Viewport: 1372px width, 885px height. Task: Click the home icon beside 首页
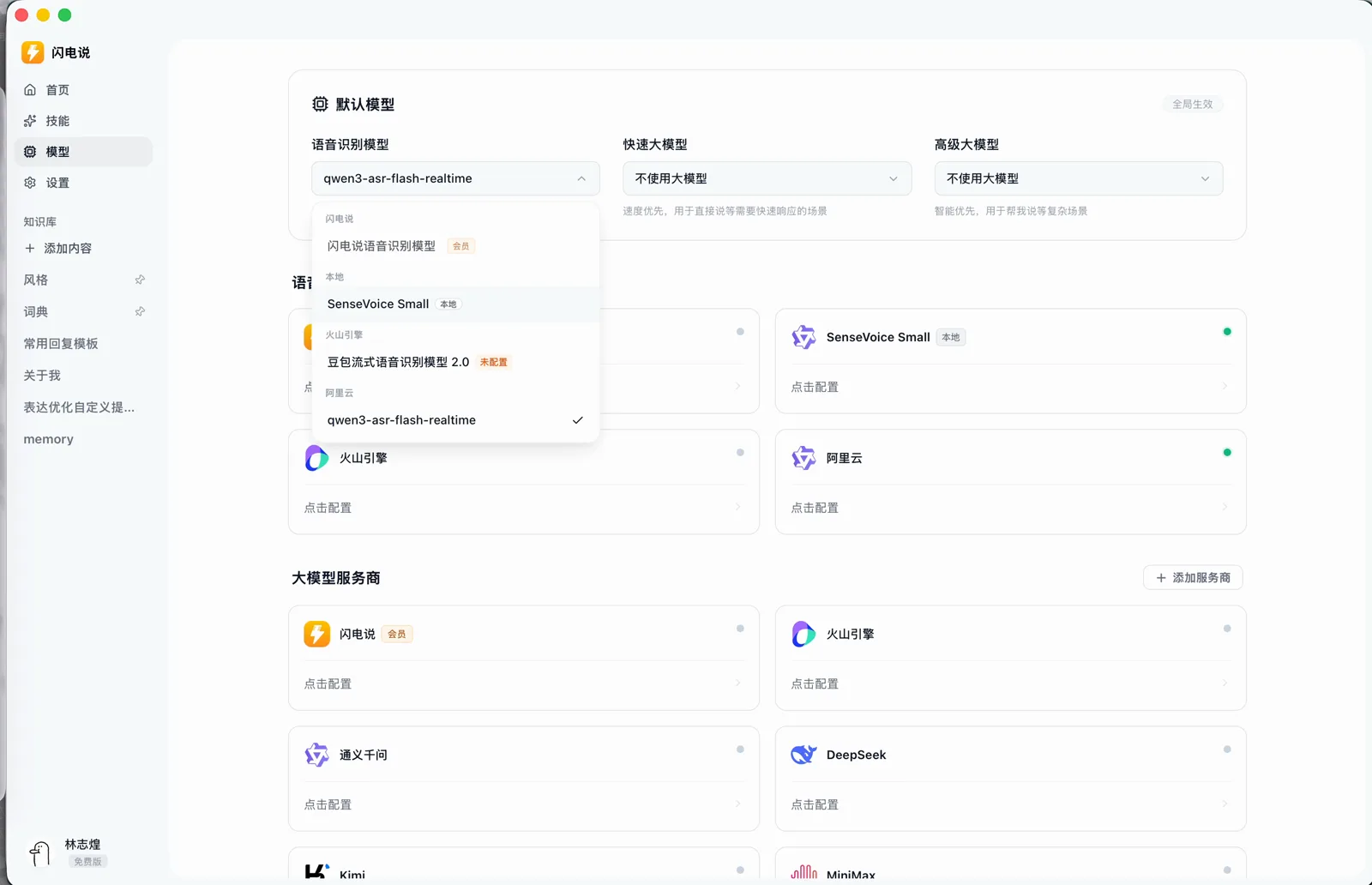pyautogui.click(x=30, y=90)
